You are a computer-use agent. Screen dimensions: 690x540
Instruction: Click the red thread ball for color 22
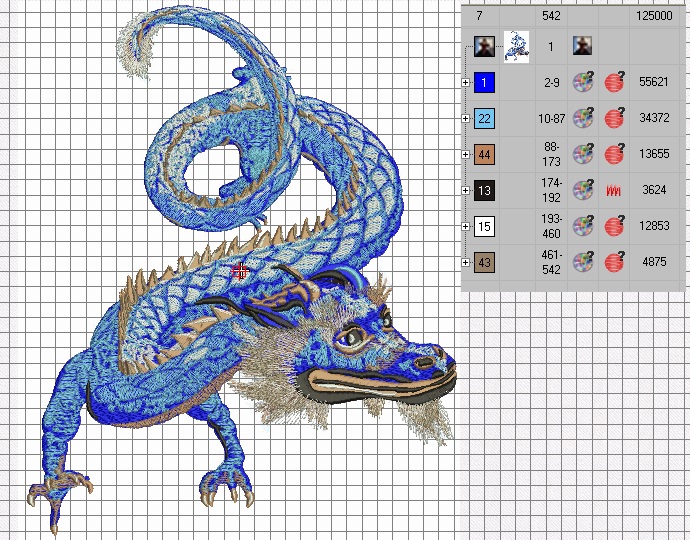click(x=614, y=118)
